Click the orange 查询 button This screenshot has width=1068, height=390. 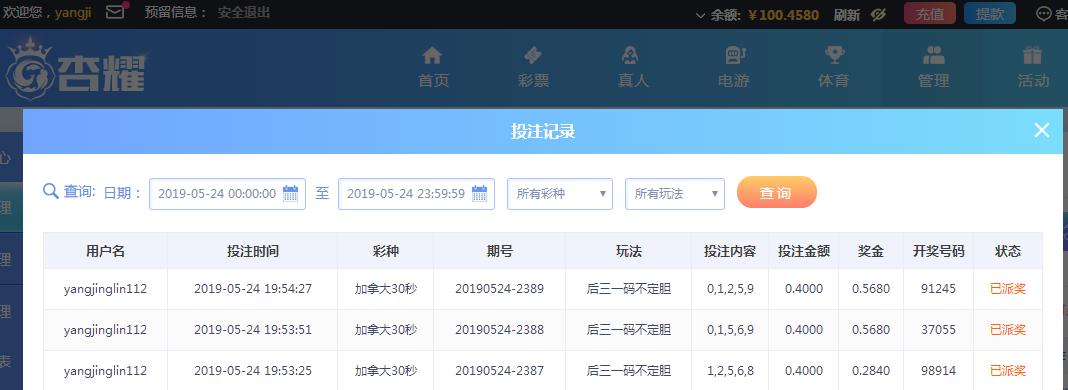point(776,193)
